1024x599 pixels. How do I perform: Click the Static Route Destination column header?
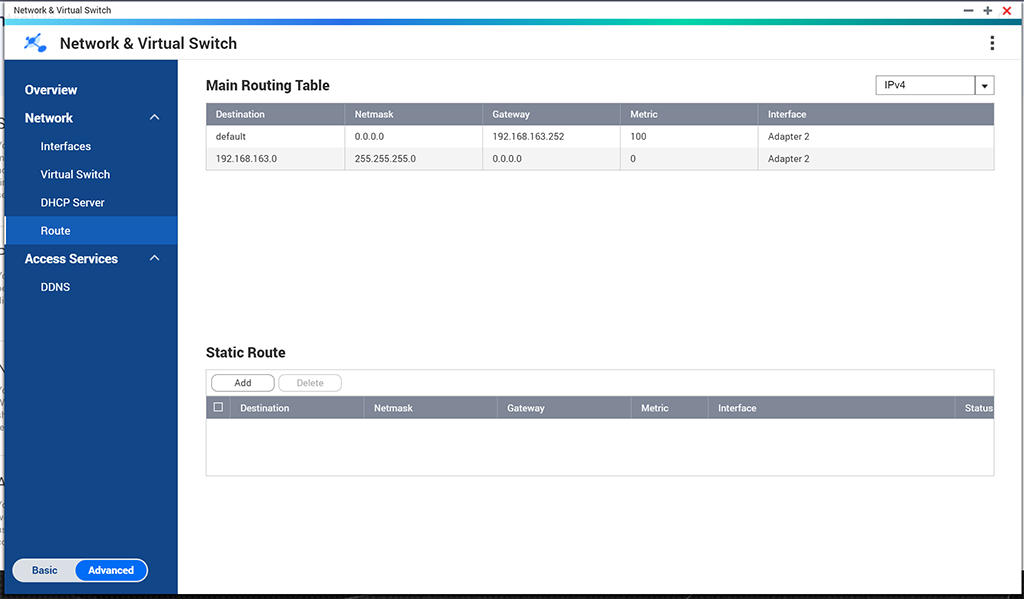point(297,408)
